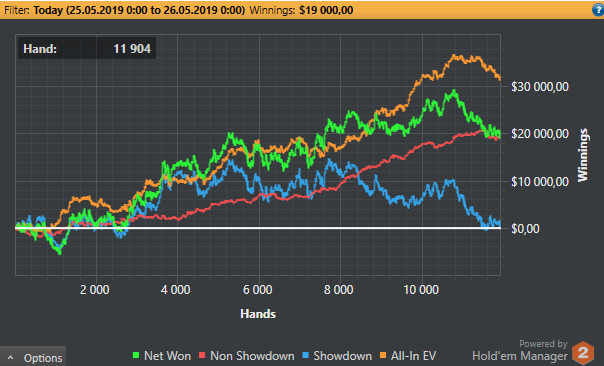Click the Hold'em Manager 2 logo icon
The height and width of the screenshot is (366, 604).
[x=583, y=353]
